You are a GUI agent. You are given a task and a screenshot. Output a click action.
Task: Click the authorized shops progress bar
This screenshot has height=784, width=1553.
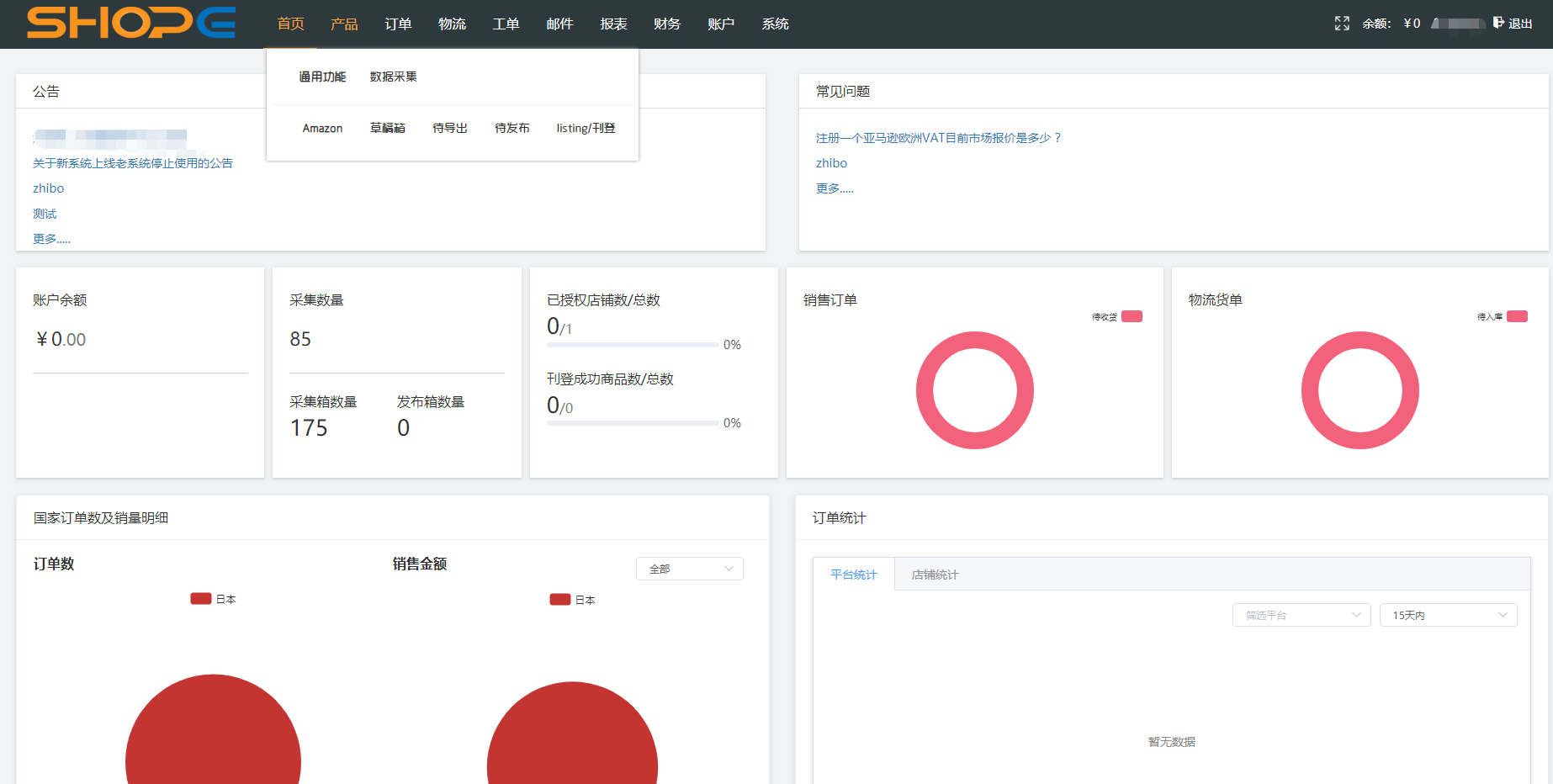pos(632,344)
